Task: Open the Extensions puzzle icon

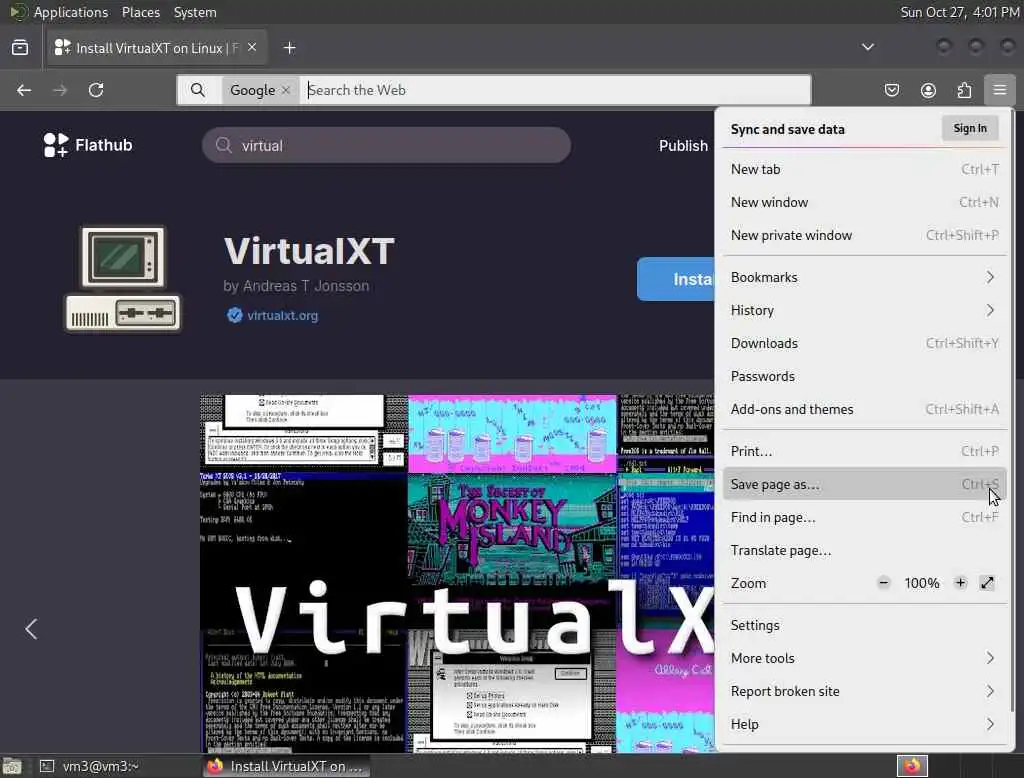Action: click(x=964, y=90)
